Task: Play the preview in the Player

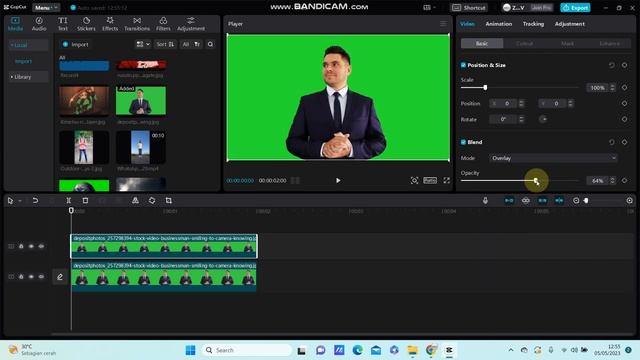Action: pyautogui.click(x=338, y=180)
